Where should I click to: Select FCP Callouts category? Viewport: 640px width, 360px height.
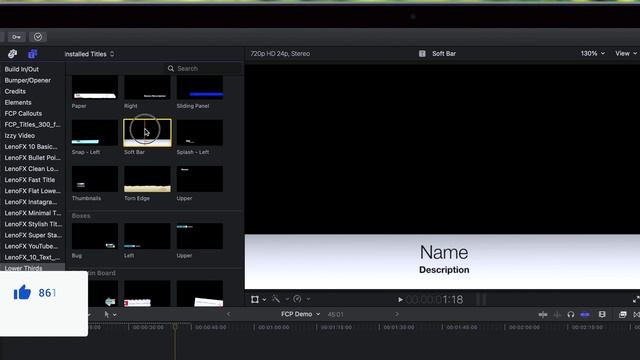(x=23, y=113)
